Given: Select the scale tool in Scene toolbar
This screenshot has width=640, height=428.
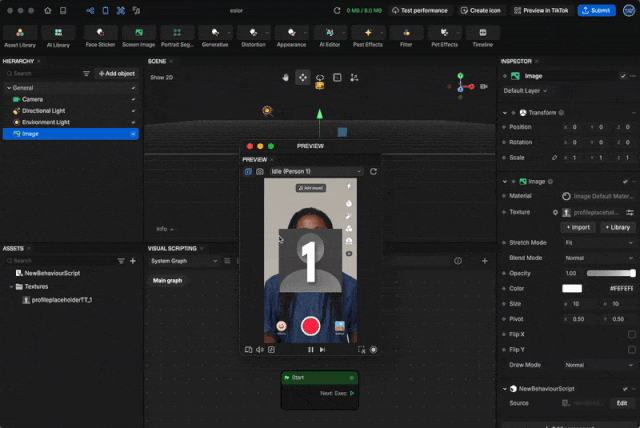Looking at the screenshot, I should [x=337, y=77].
